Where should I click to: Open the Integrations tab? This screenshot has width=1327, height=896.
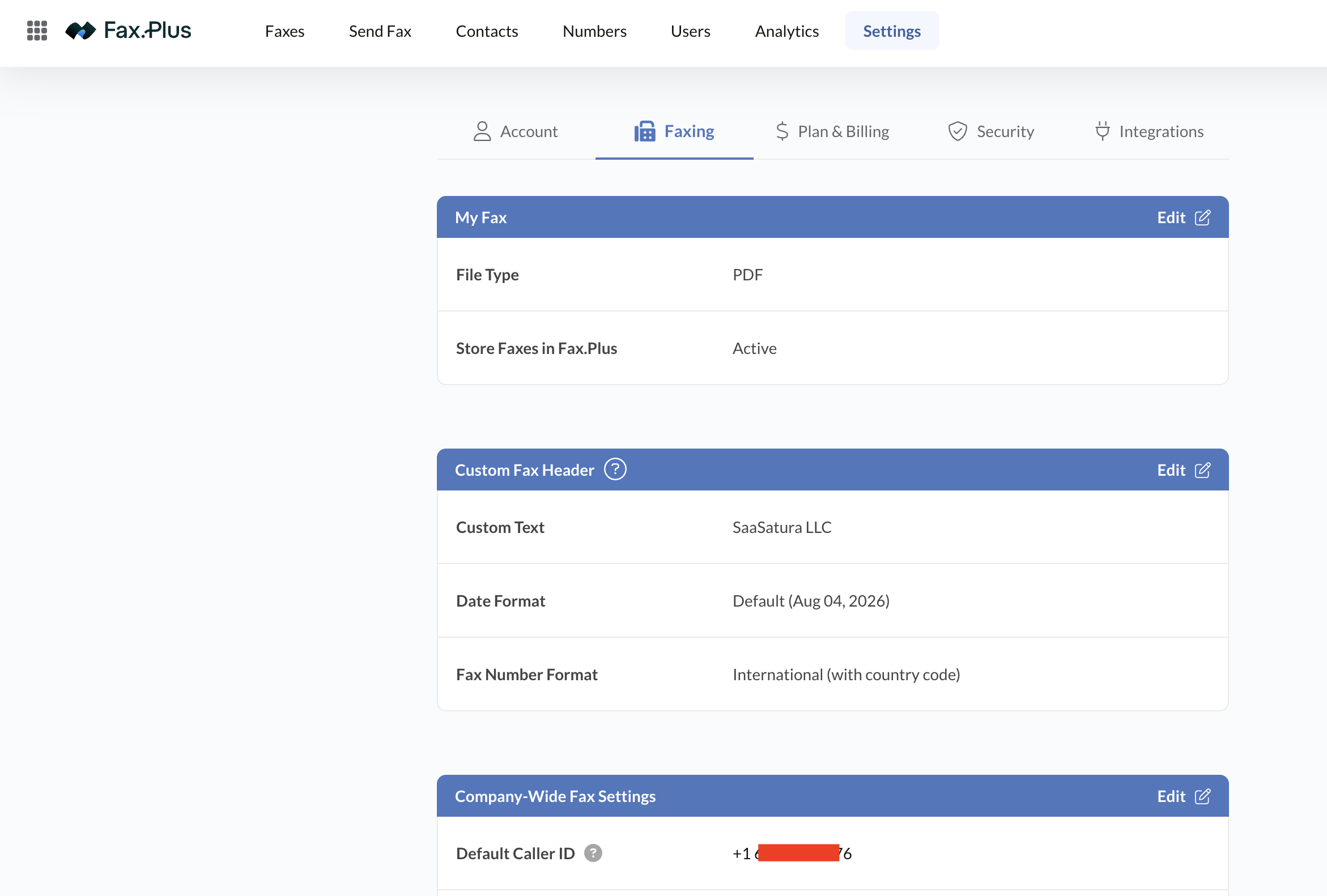pos(1149,131)
